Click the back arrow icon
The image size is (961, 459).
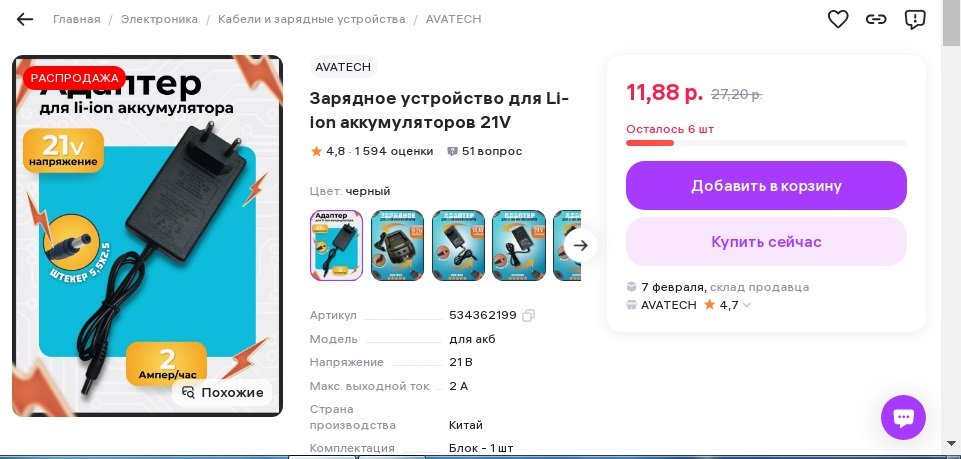click(x=25, y=19)
